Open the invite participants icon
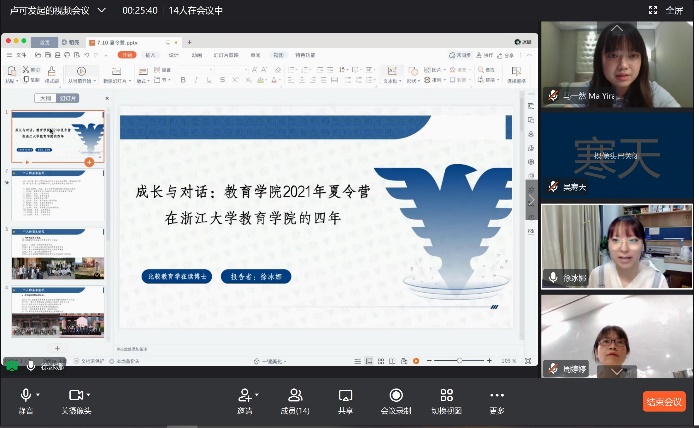The height and width of the screenshot is (428, 699). [244, 396]
